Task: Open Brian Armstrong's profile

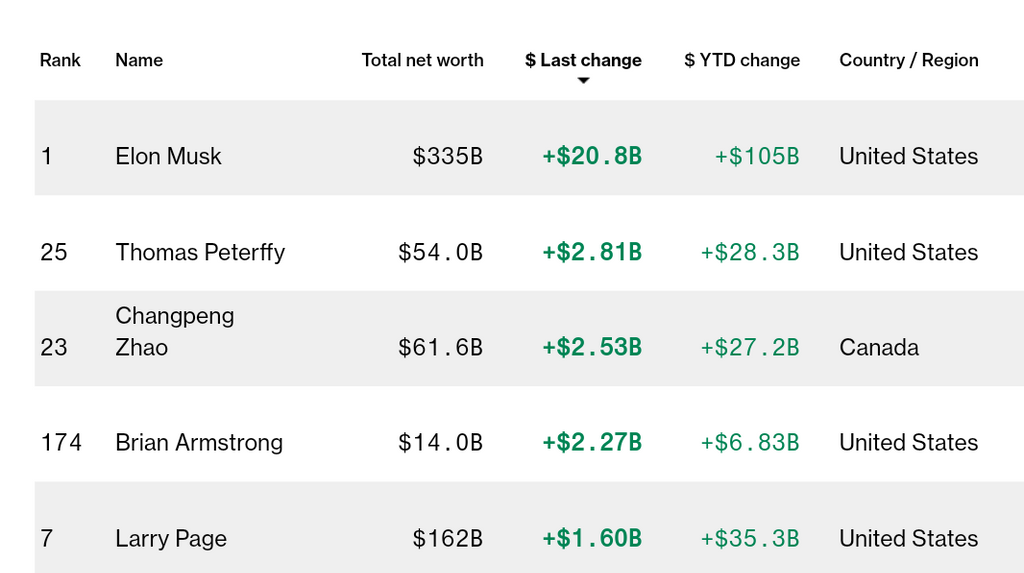Action: (199, 442)
